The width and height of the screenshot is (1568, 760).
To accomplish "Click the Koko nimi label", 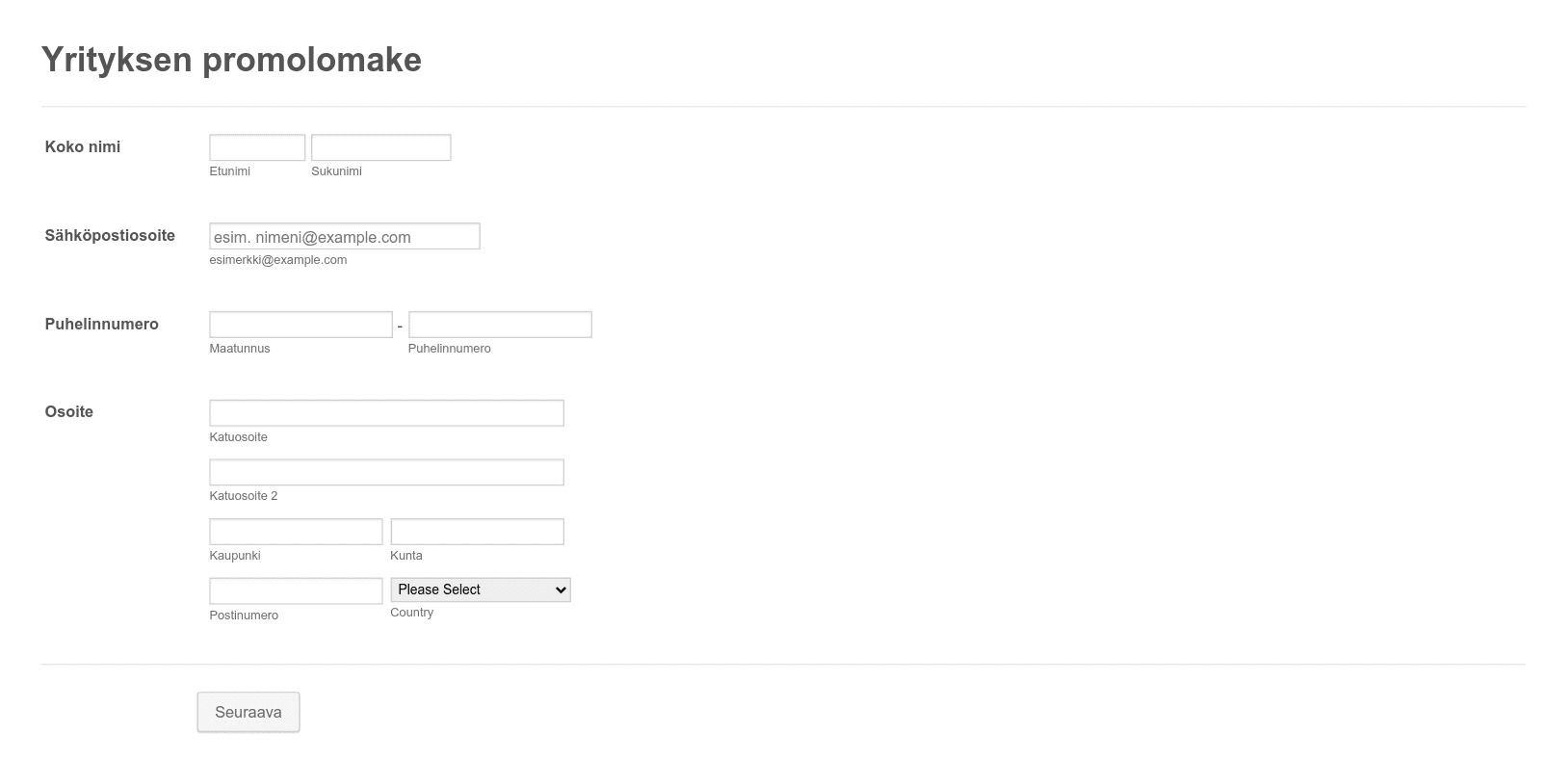I will [x=83, y=146].
